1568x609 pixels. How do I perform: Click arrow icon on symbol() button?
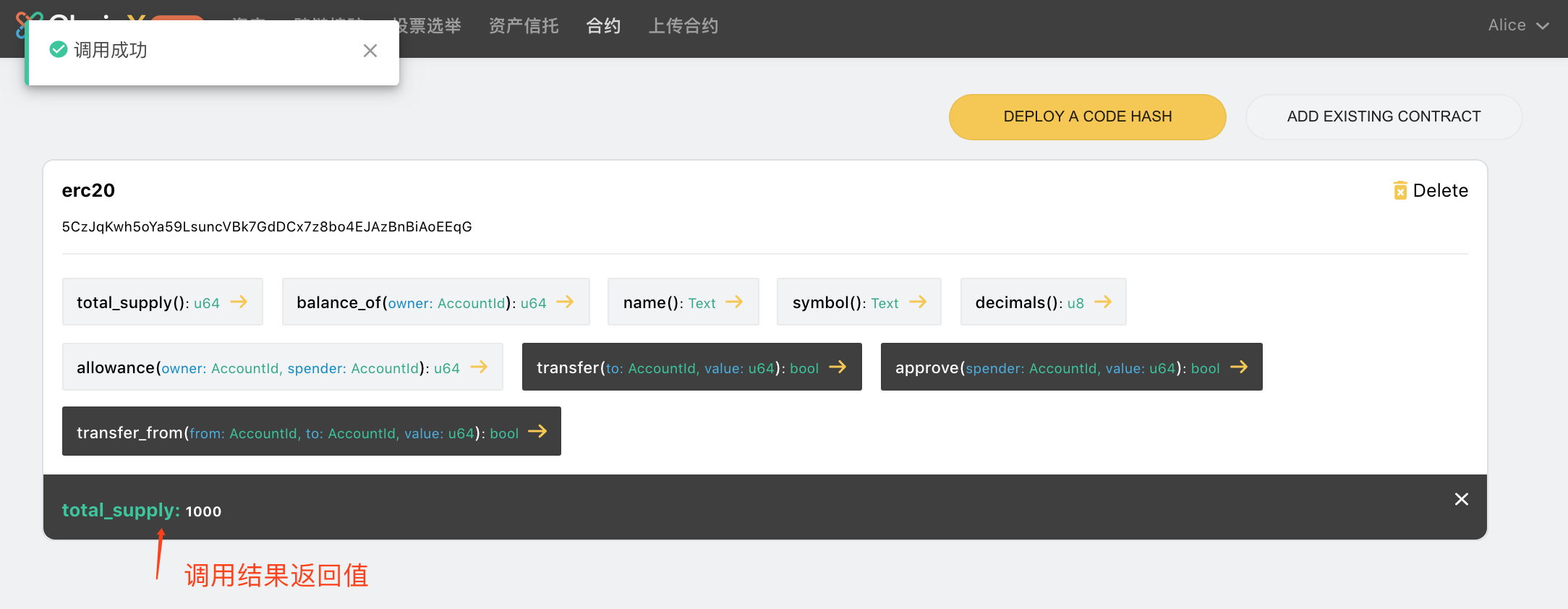918,302
